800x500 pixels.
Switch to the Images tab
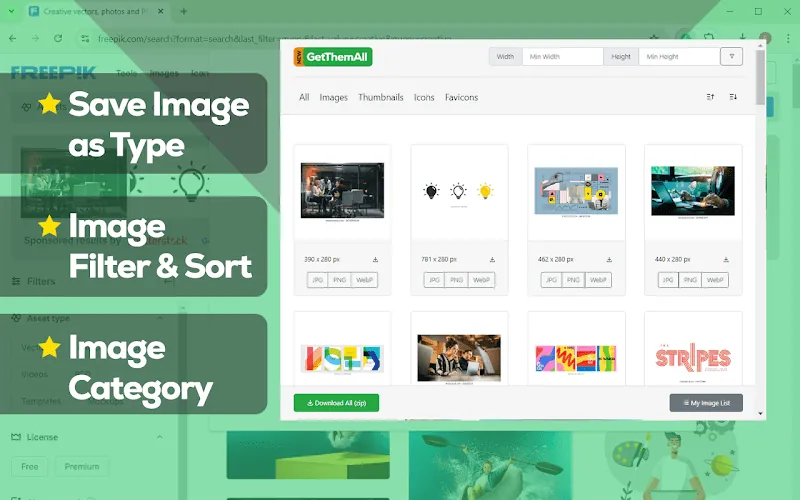pyautogui.click(x=333, y=97)
